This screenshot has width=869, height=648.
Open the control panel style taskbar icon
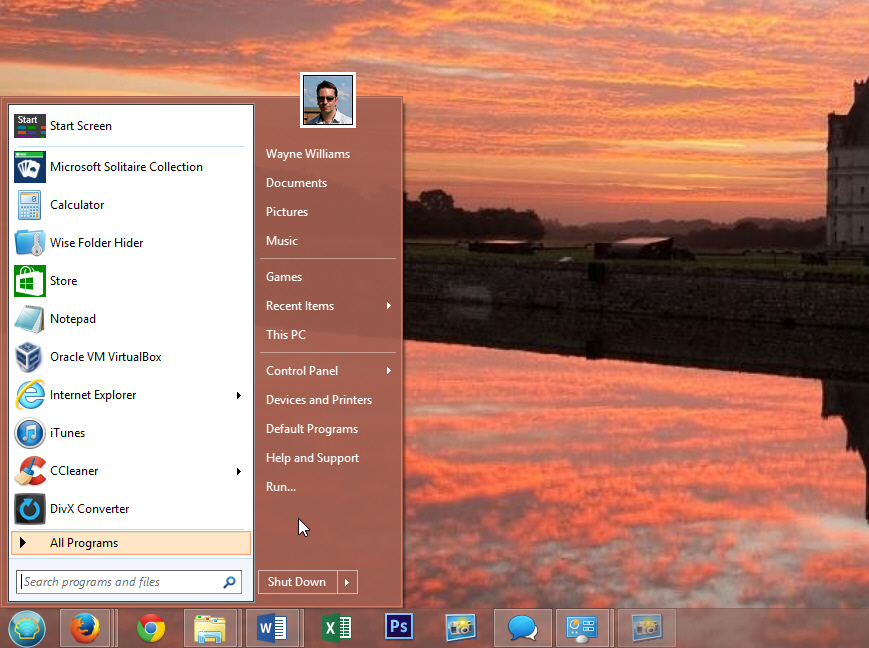[581, 629]
